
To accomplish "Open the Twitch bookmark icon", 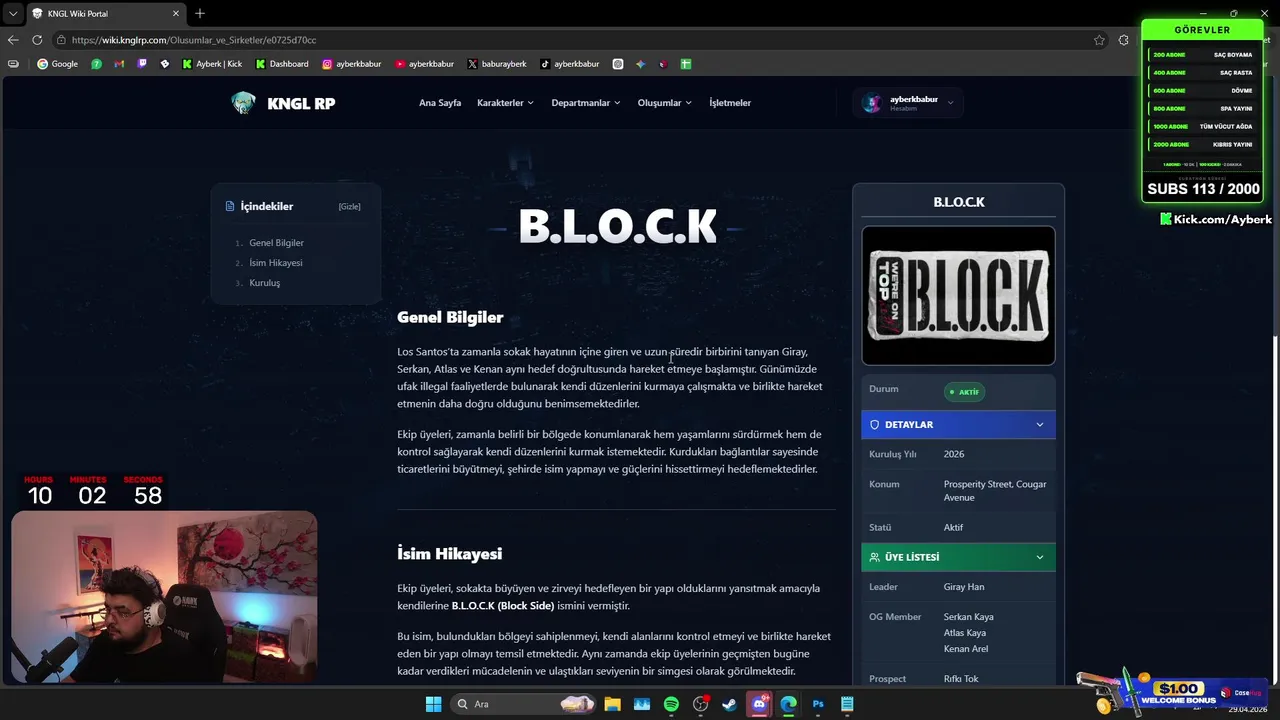I will pos(142,64).
